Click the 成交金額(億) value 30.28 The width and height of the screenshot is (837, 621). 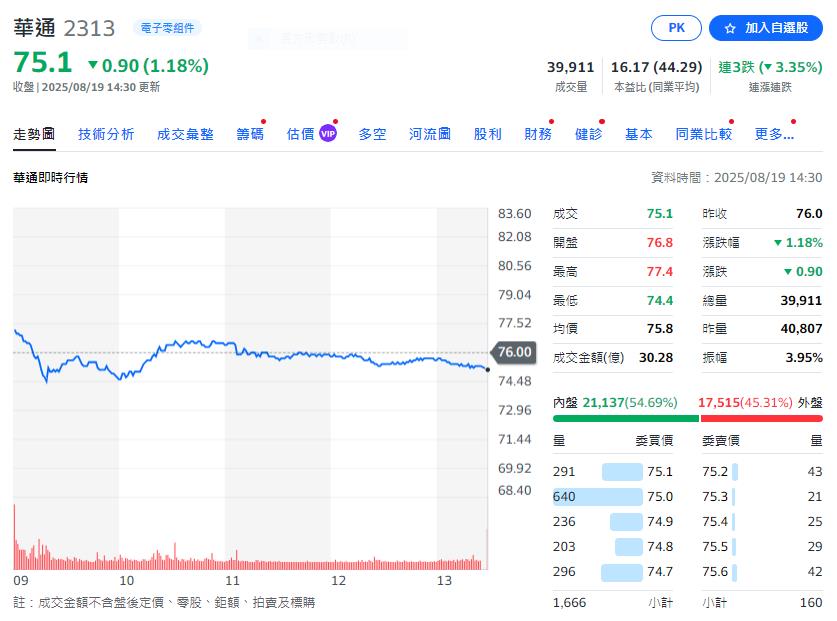[656, 357]
